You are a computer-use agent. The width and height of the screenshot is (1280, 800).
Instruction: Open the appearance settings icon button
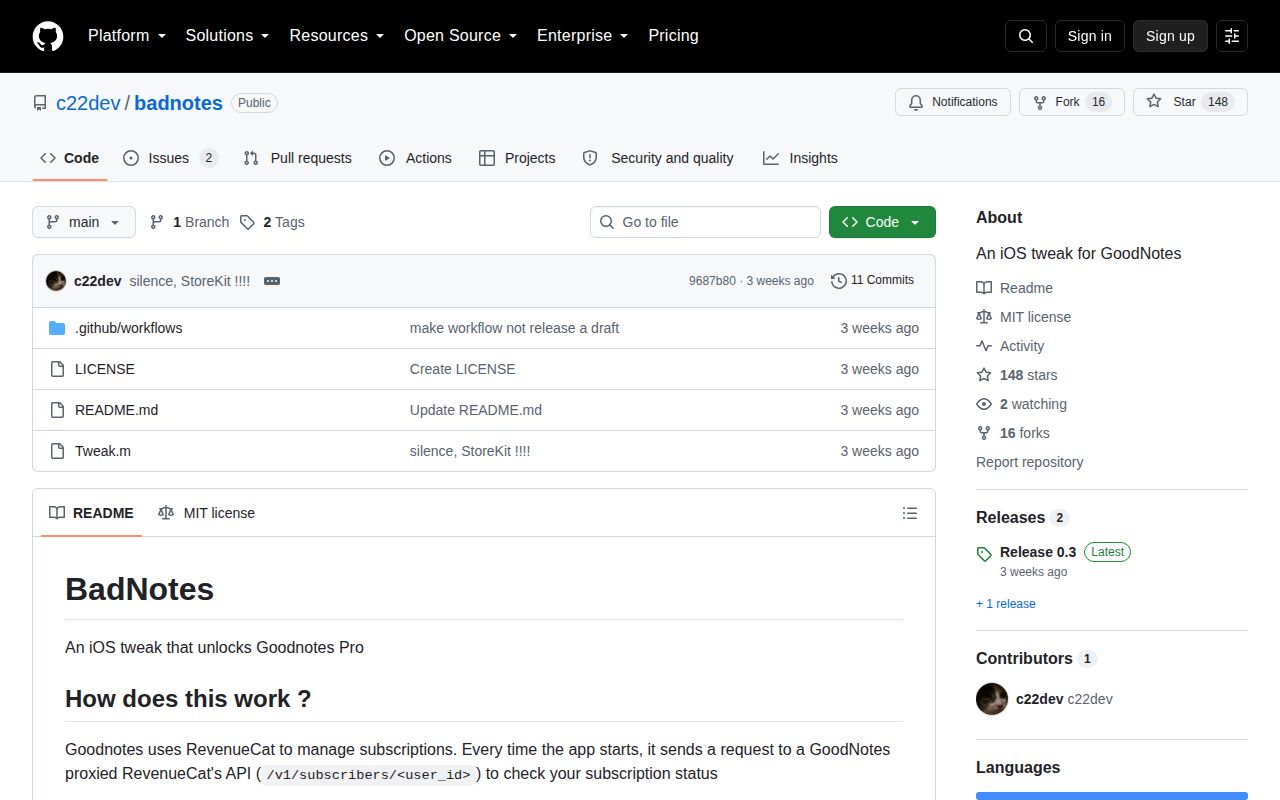pos(1232,36)
